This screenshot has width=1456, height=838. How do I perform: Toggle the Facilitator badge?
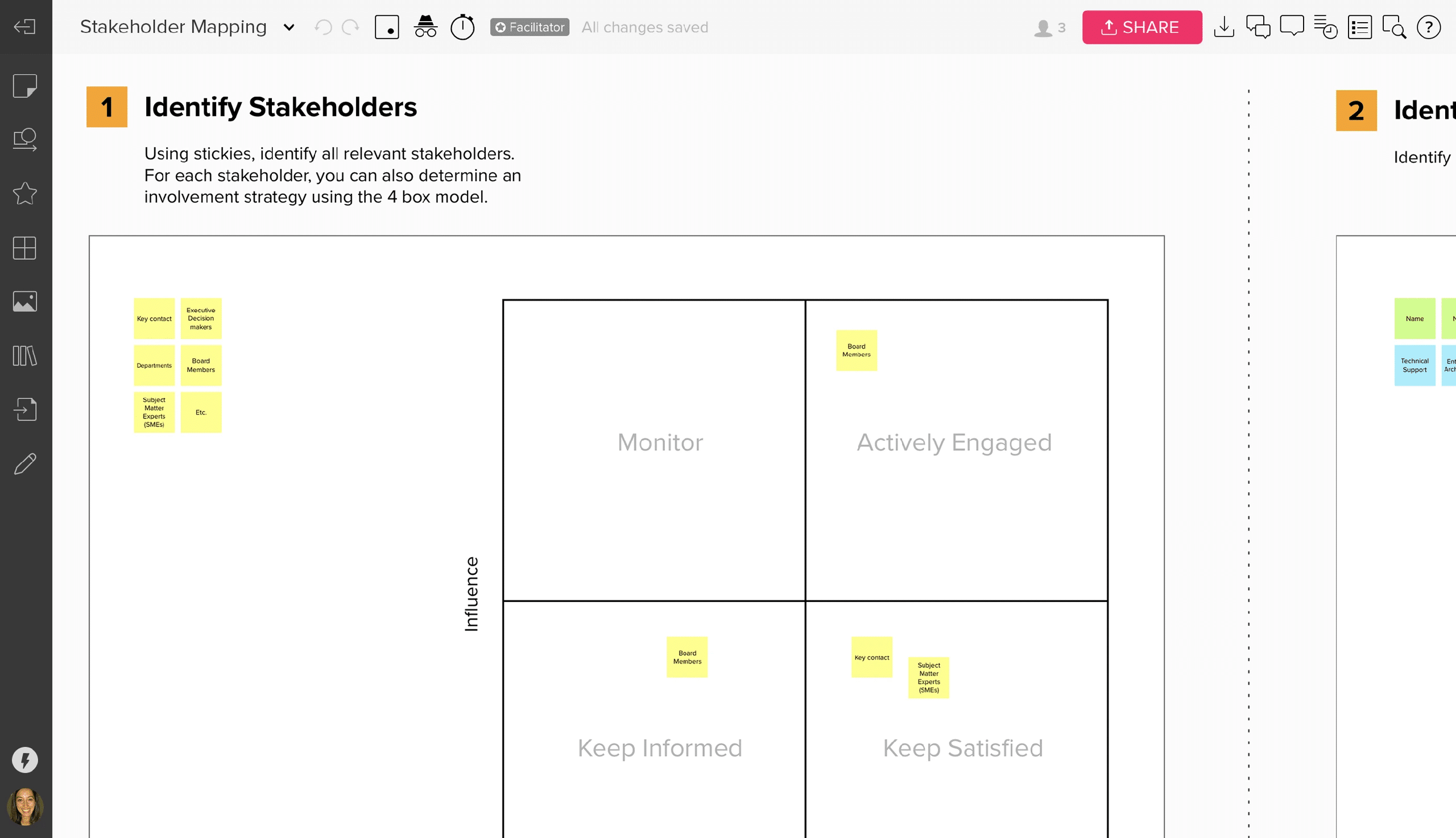point(529,27)
